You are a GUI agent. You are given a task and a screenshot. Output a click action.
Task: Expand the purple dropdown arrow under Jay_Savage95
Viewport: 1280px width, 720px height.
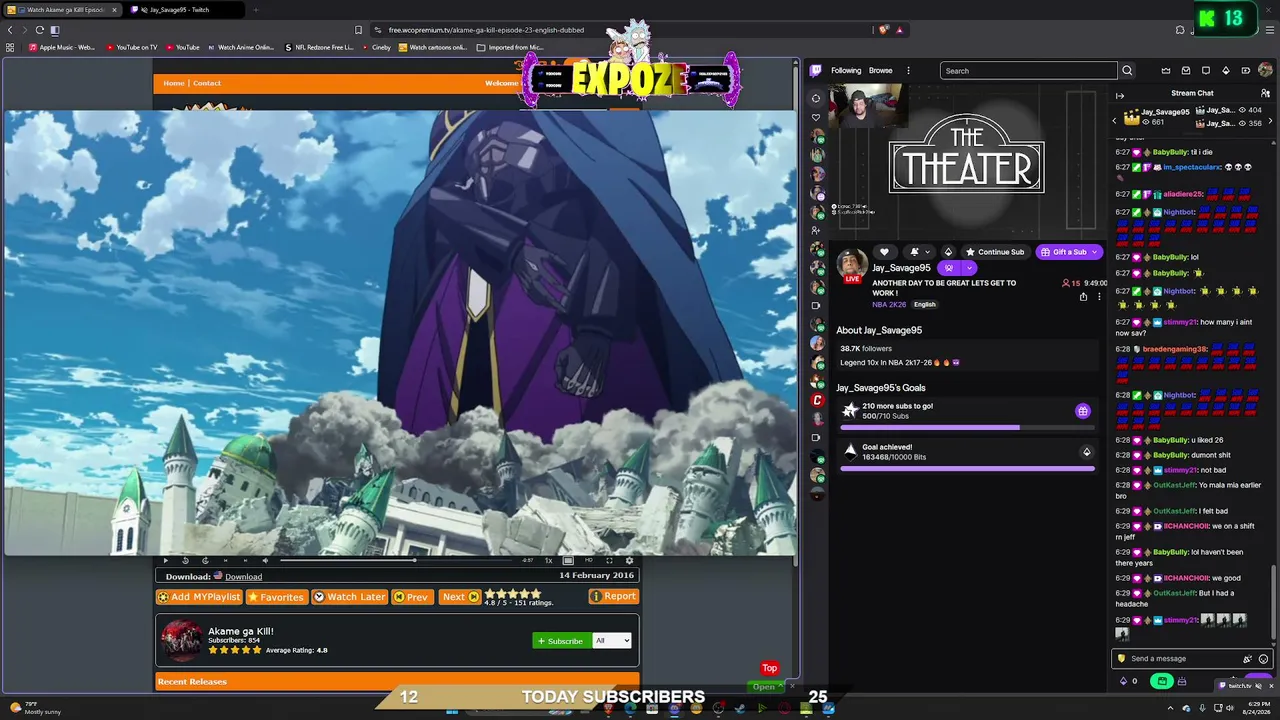pyautogui.click(x=969, y=268)
